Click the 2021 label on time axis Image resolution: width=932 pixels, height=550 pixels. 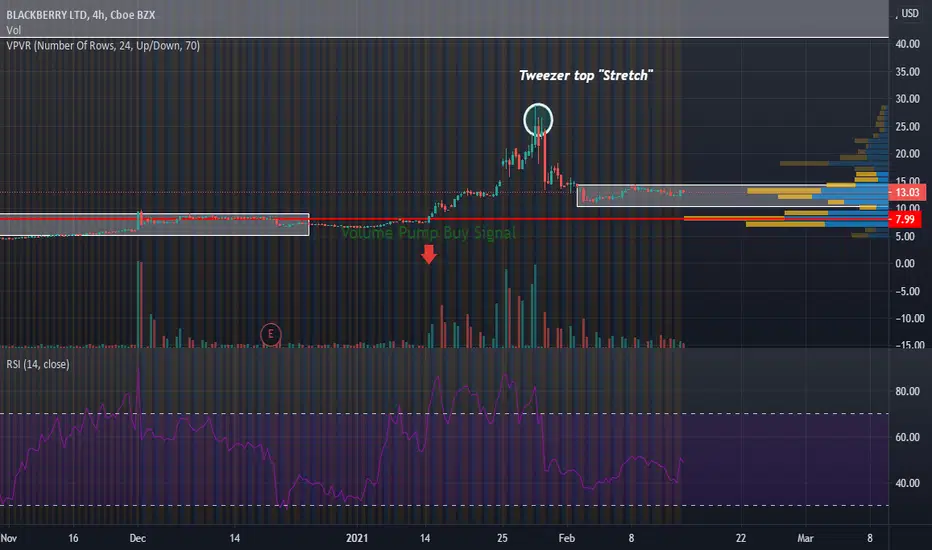[x=357, y=538]
